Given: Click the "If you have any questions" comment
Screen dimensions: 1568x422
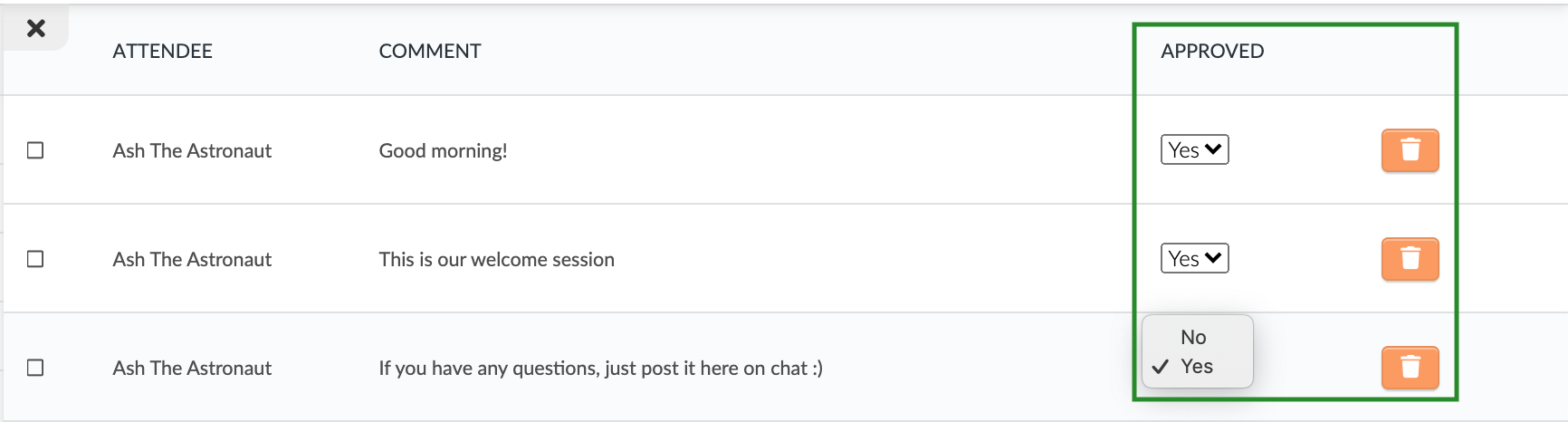Looking at the screenshot, I should 600,368.
